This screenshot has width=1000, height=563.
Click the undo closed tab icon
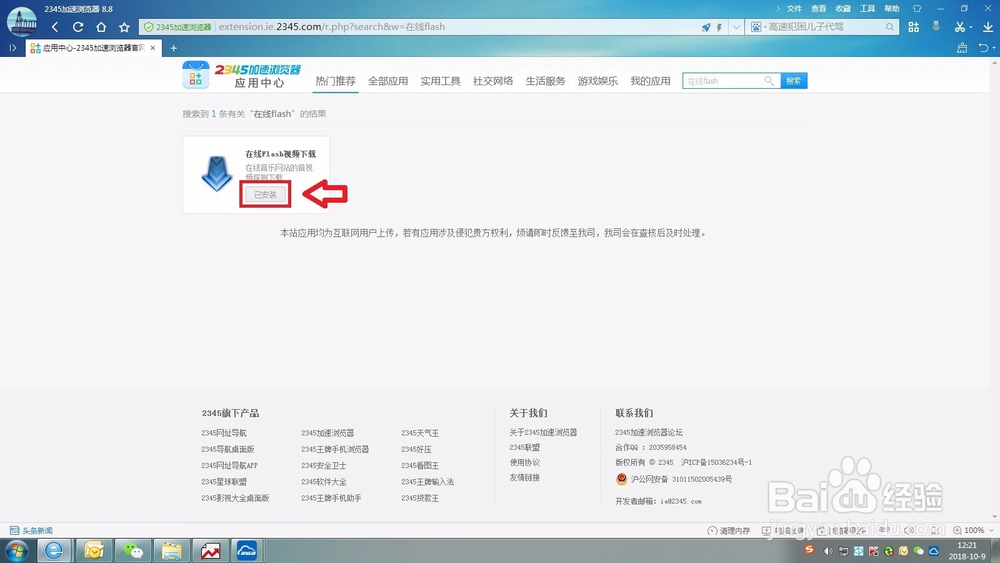tap(983, 48)
